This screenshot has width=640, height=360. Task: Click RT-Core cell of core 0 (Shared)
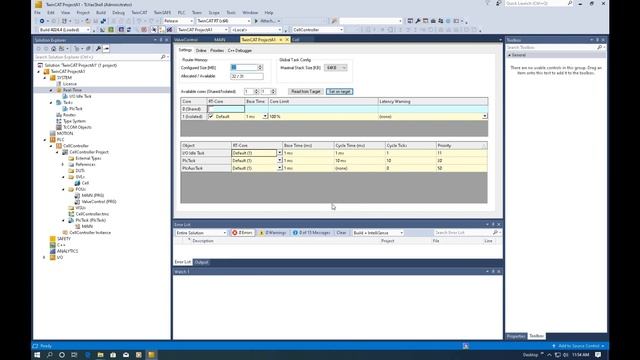pos(226,109)
